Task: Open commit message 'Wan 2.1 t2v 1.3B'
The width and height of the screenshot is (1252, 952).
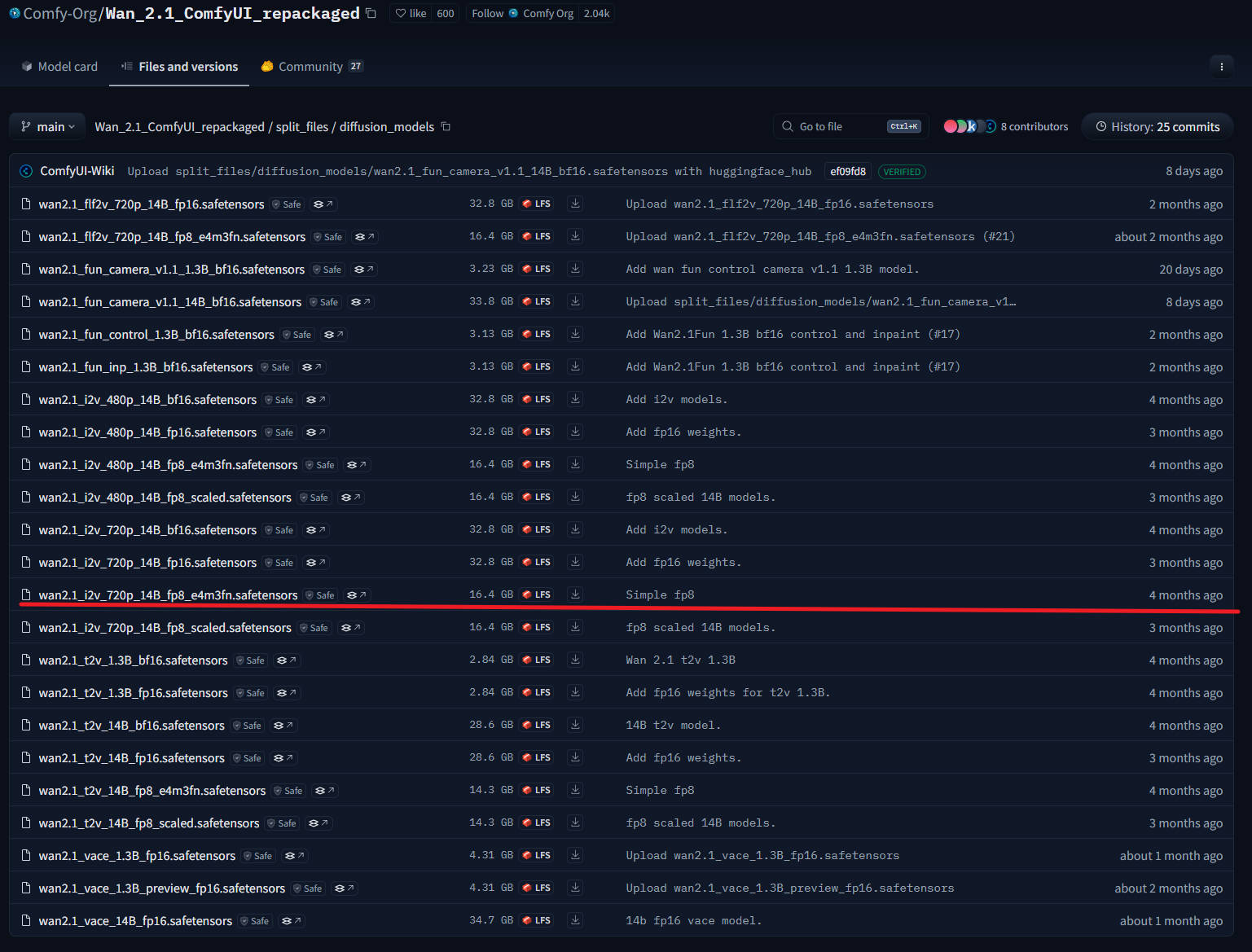Action: (x=680, y=660)
